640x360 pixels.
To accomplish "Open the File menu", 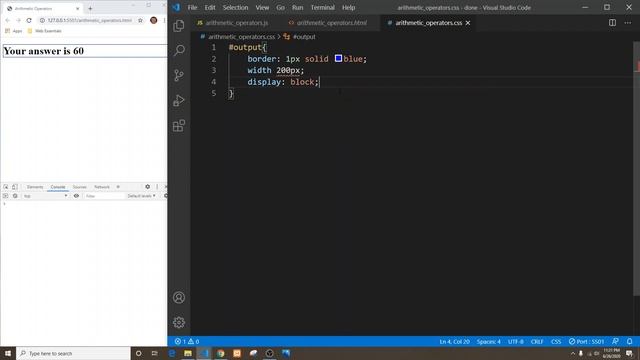I will [192, 7].
